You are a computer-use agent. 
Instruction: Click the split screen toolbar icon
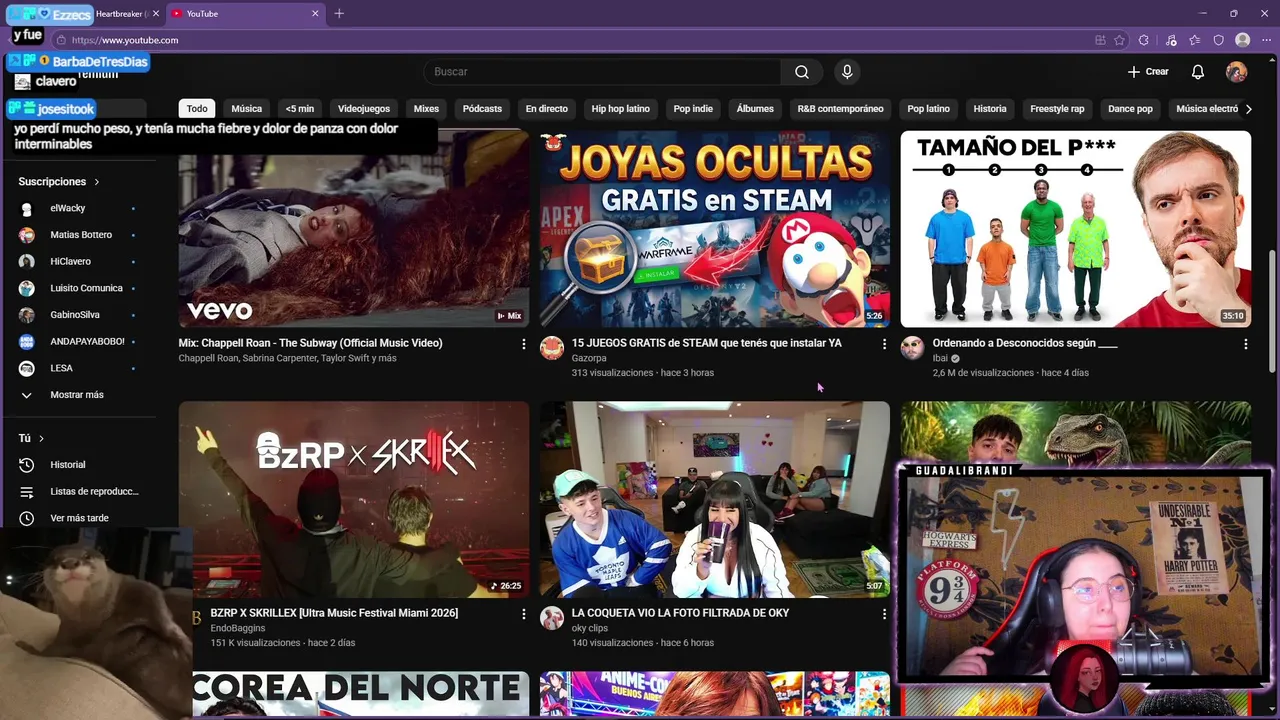click(1100, 40)
